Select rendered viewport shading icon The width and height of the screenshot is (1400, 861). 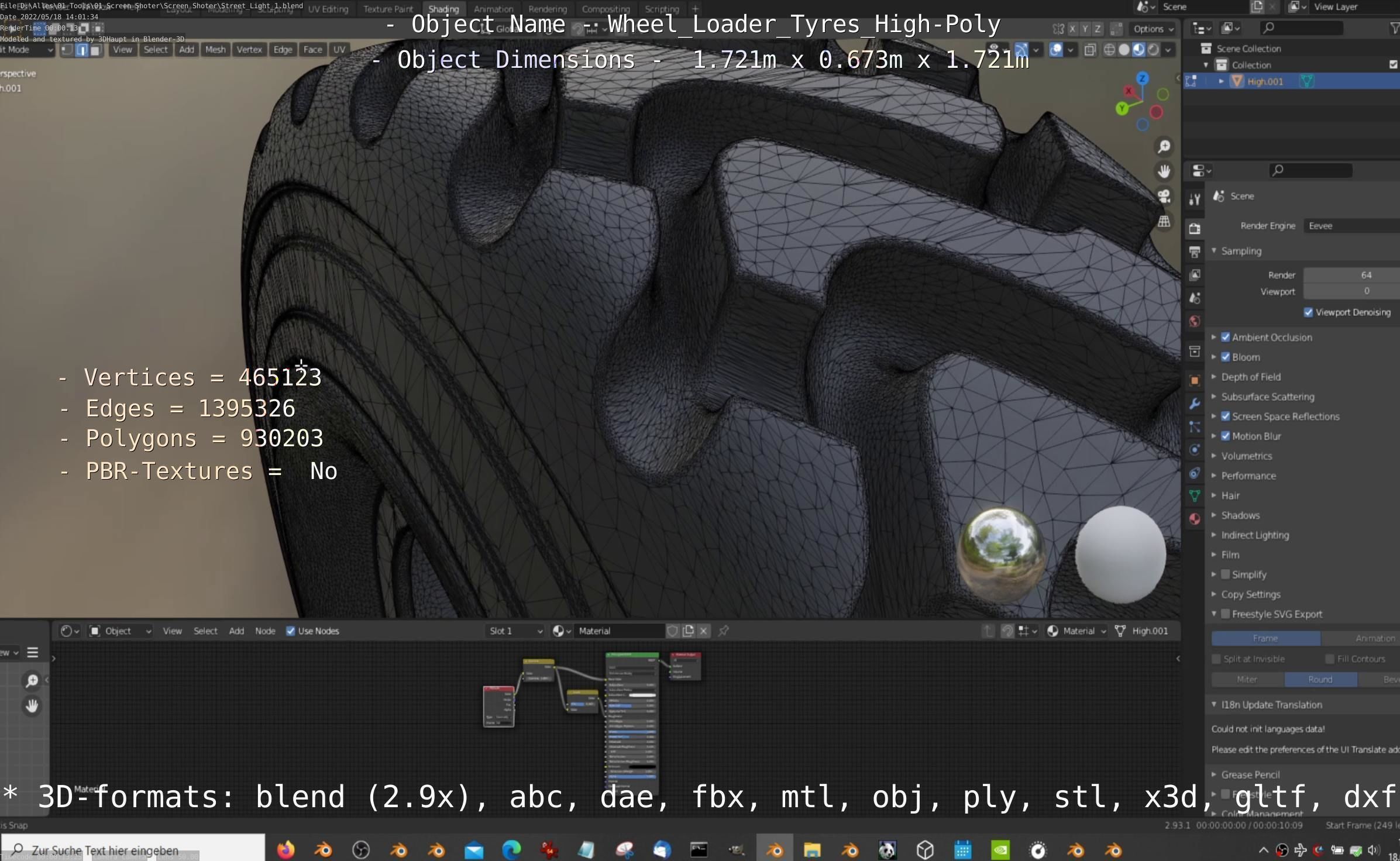pyautogui.click(x=1153, y=50)
